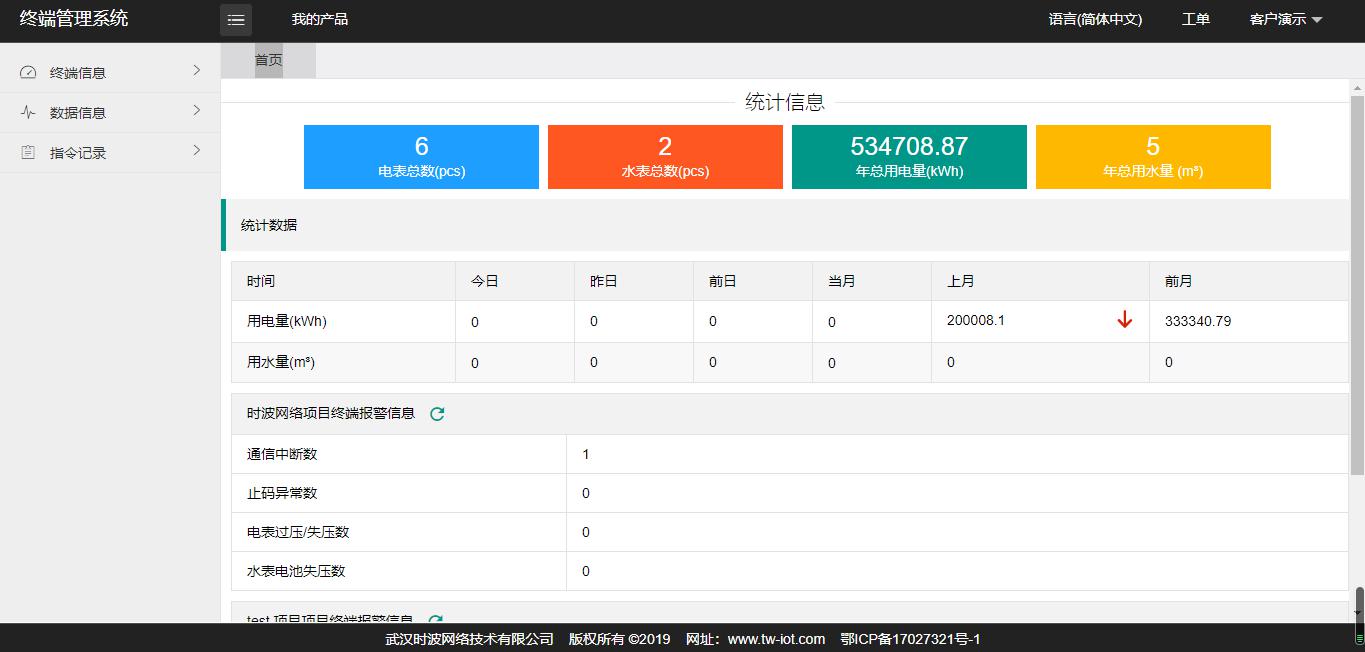This screenshot has height=652, width=1365.
Task: Click the blue 电表总数 statistic card
Action: [421, 157]
